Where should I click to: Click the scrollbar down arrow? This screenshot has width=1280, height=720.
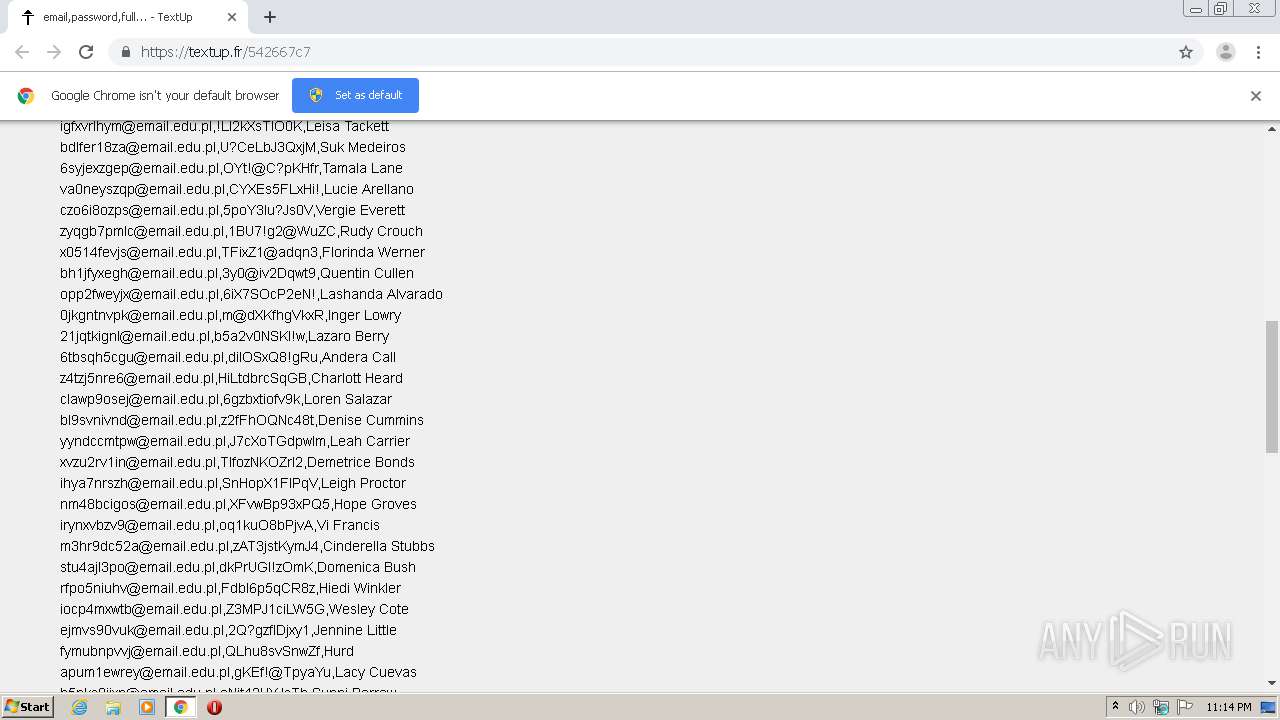(1272, 683)
